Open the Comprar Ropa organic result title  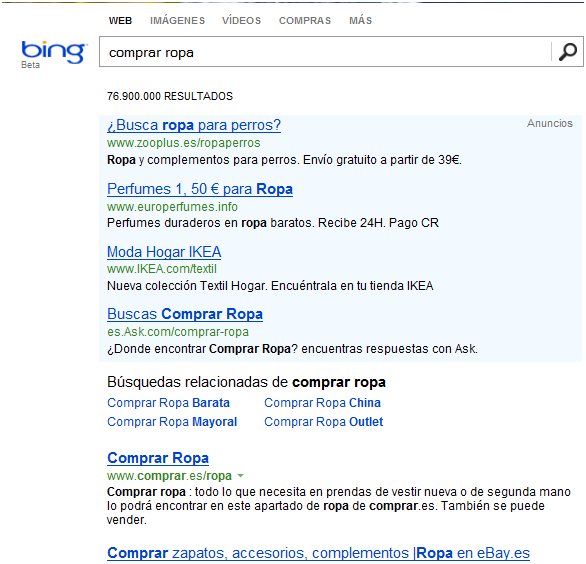pyautogui.click(x=158, y=458)
